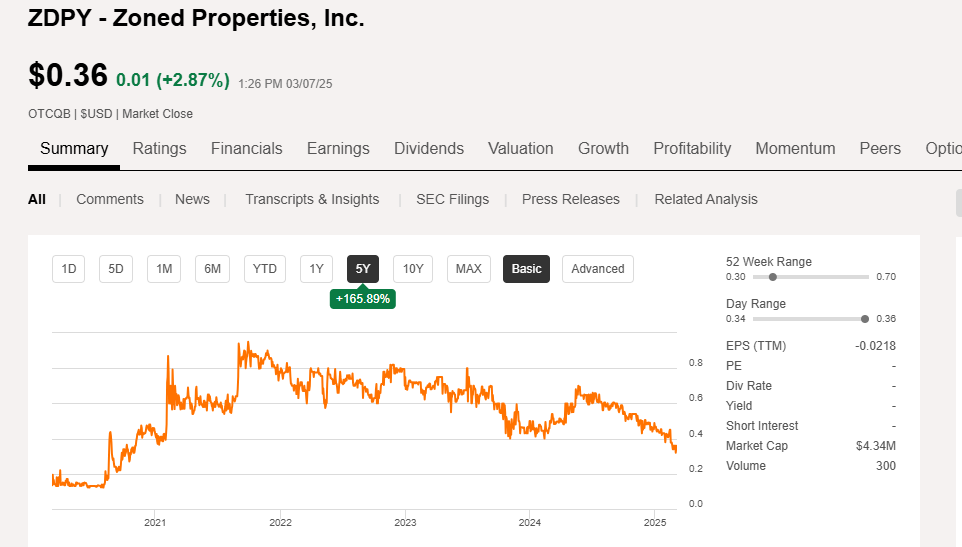Set chart range to 1D

[69, 268]
